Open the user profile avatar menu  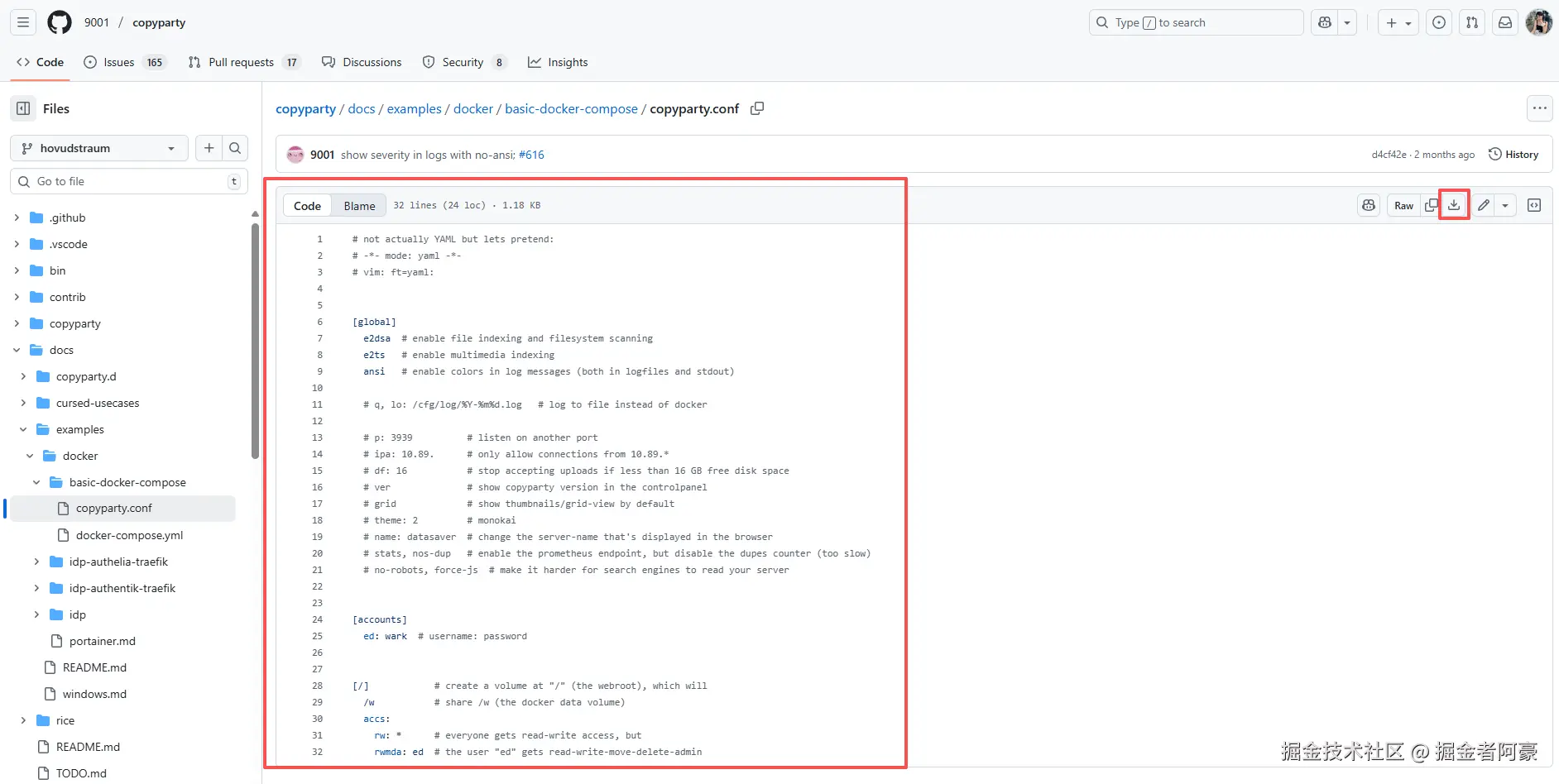tap(1538, 22)
